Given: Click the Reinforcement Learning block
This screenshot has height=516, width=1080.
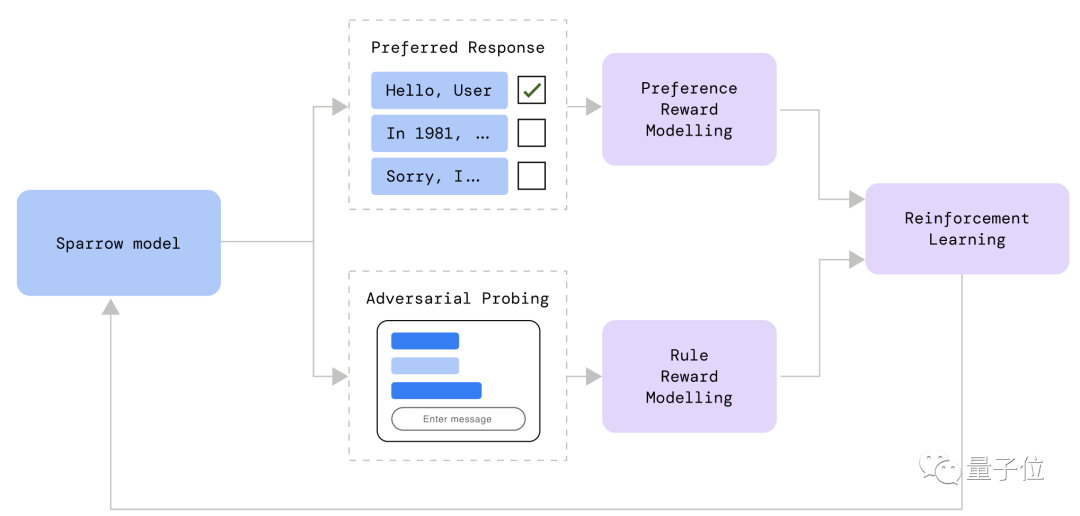Looking at the screenshot, I should pyautogui.click(x=966, y=229).
